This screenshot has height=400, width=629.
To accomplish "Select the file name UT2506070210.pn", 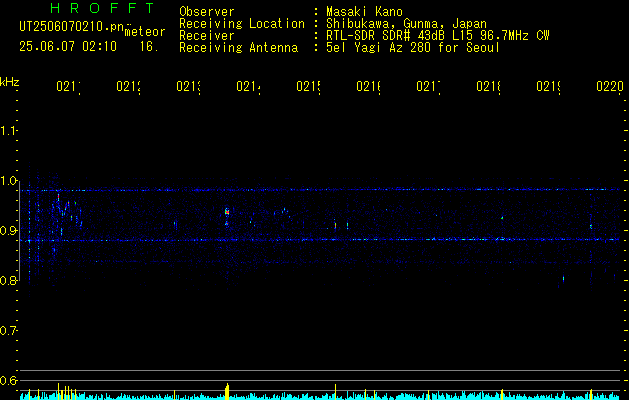I will tap(72, 27).
